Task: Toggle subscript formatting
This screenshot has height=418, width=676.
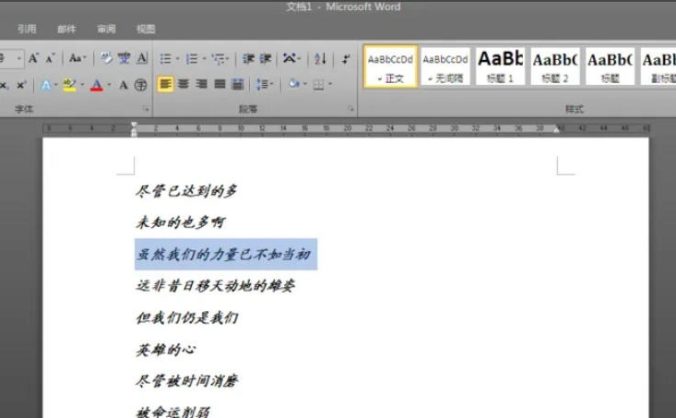Action: click(x=4, y=85)
